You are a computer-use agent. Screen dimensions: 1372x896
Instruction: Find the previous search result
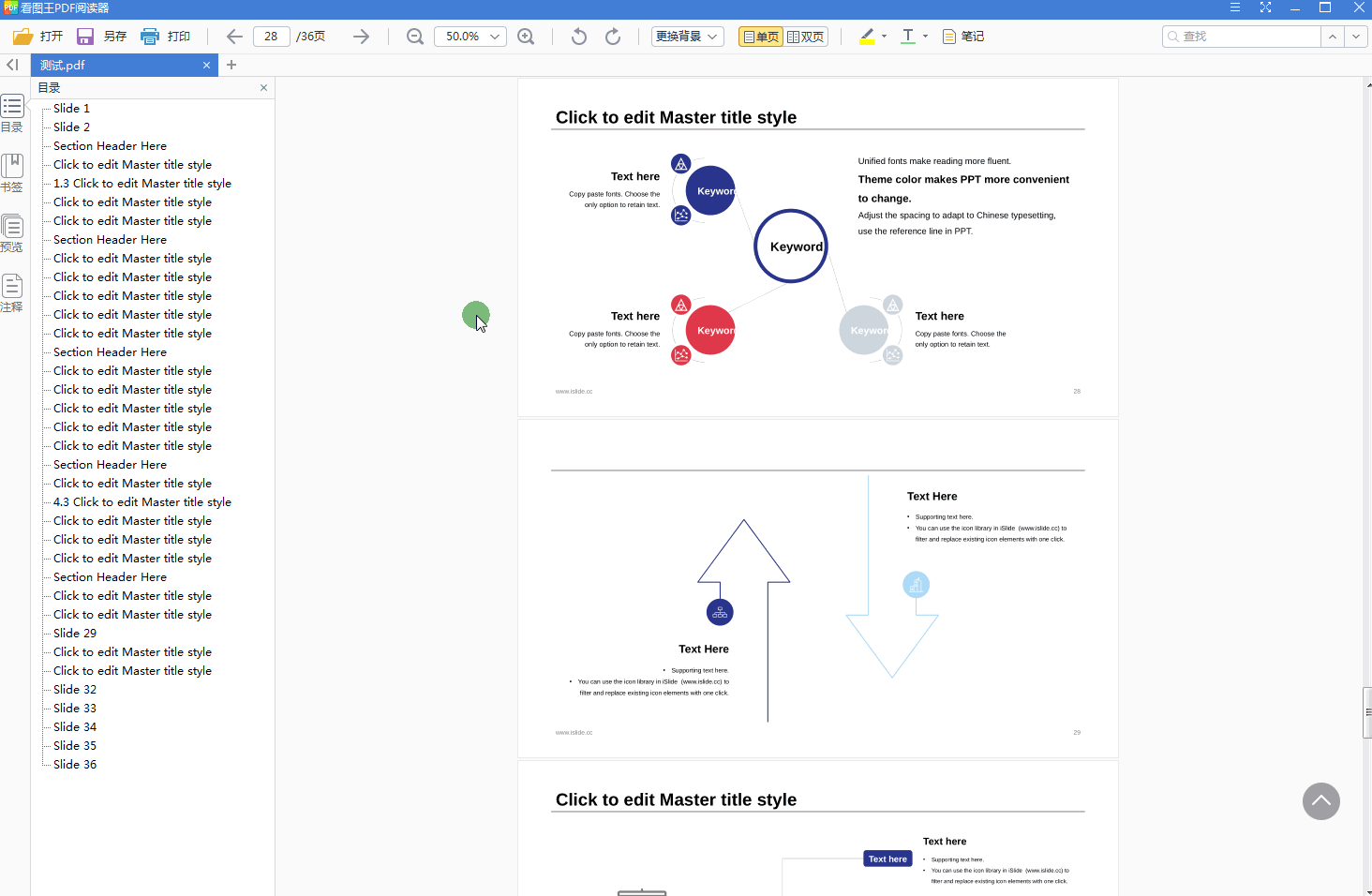(x=1333, y=37)
